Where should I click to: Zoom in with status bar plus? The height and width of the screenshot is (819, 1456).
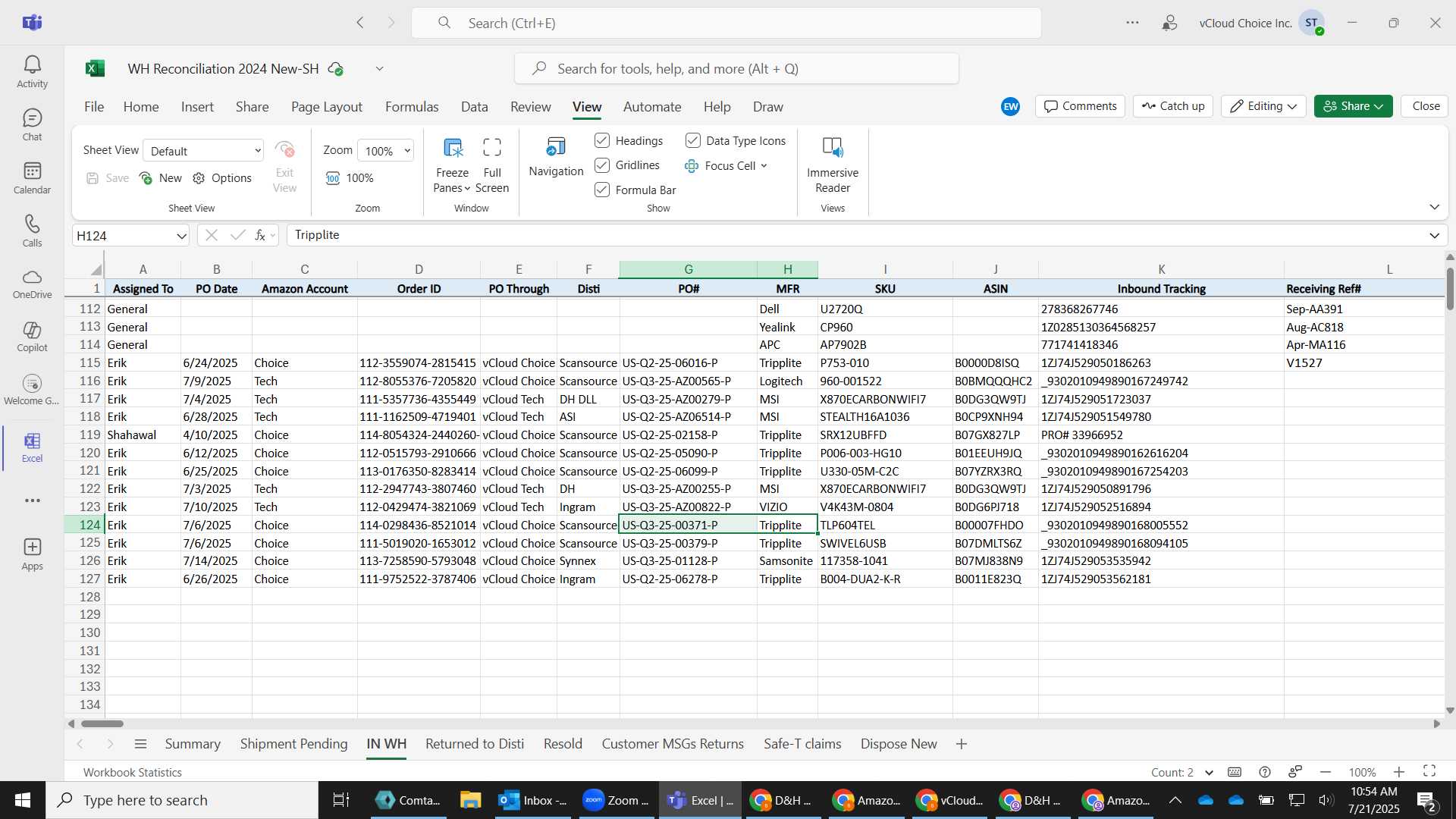pos(1399,772)
